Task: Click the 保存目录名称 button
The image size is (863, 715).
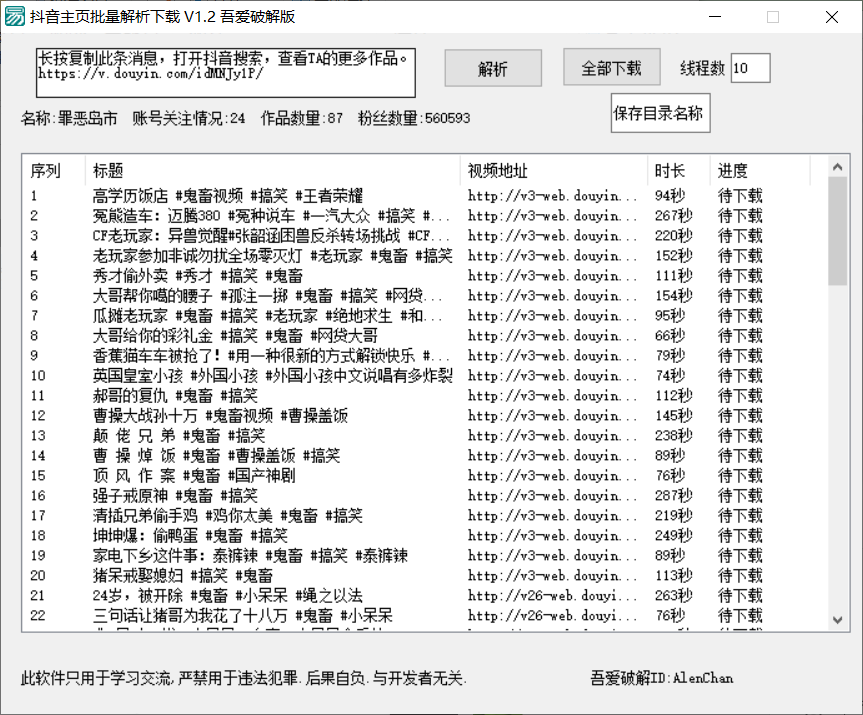Action: [x=660, y=113]
